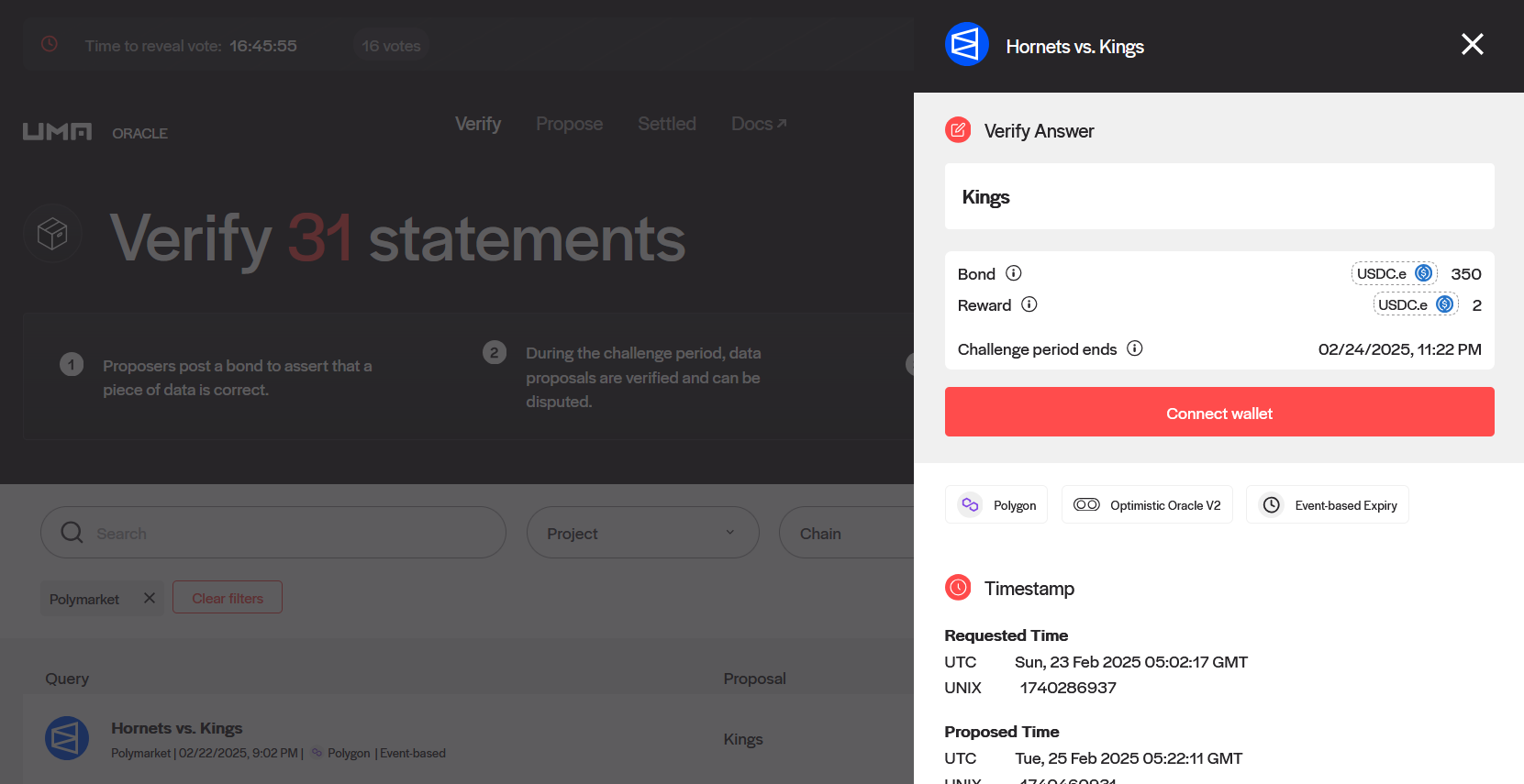Connect wallet to verify the answer
Image resolution: width=1524 pixels, height=784 pixels.
pos(1219,412)
